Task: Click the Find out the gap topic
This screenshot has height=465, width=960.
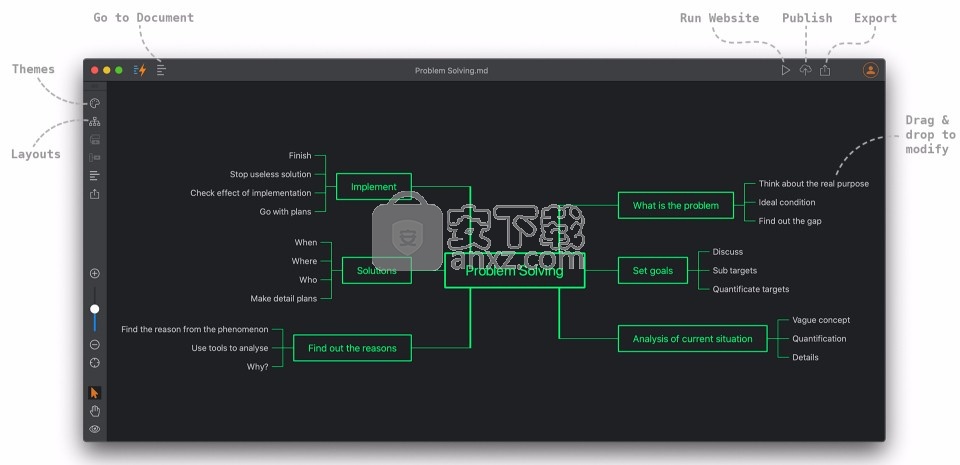Action: click(x=790, y=221)
